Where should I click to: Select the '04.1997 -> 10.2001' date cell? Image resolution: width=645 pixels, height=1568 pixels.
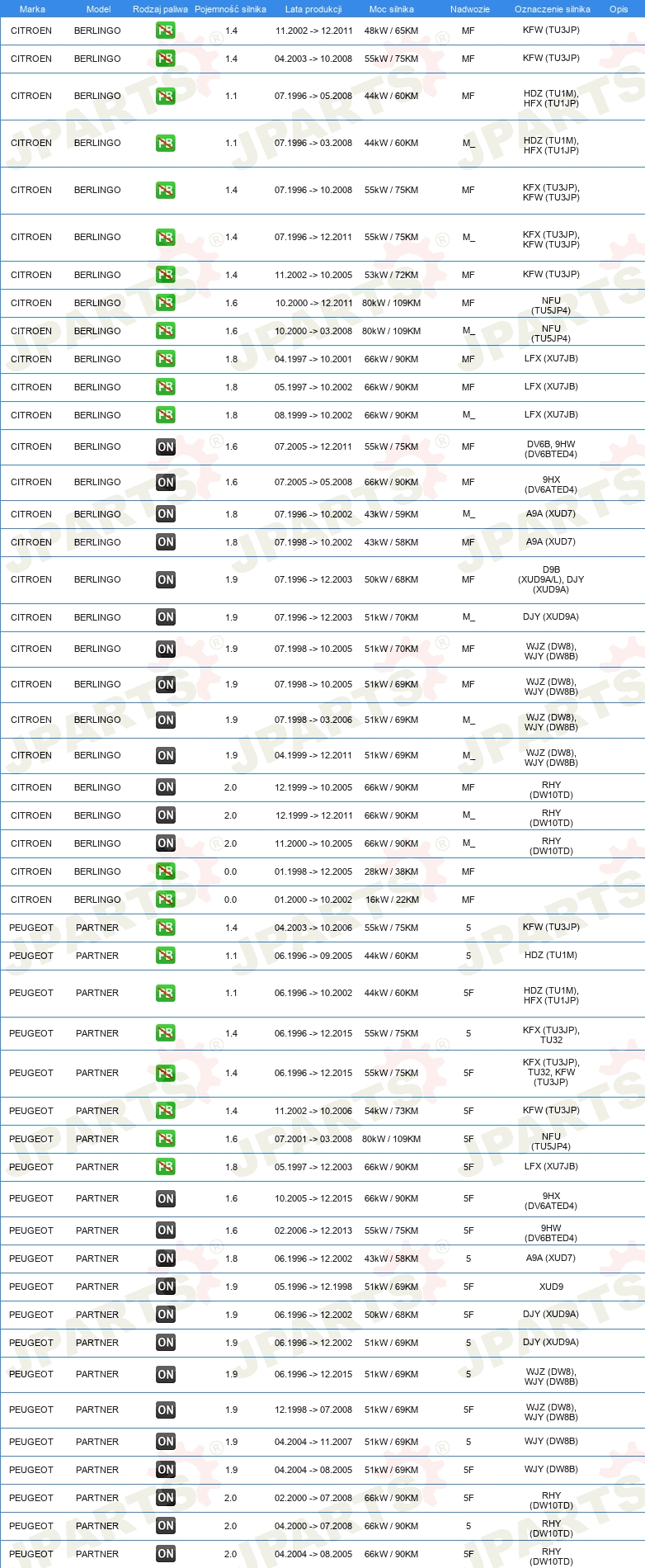(x=313, y=359)
